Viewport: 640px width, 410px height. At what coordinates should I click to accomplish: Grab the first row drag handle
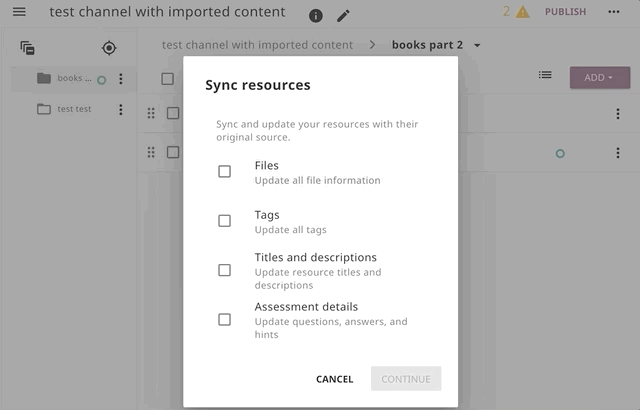[151, 113]
